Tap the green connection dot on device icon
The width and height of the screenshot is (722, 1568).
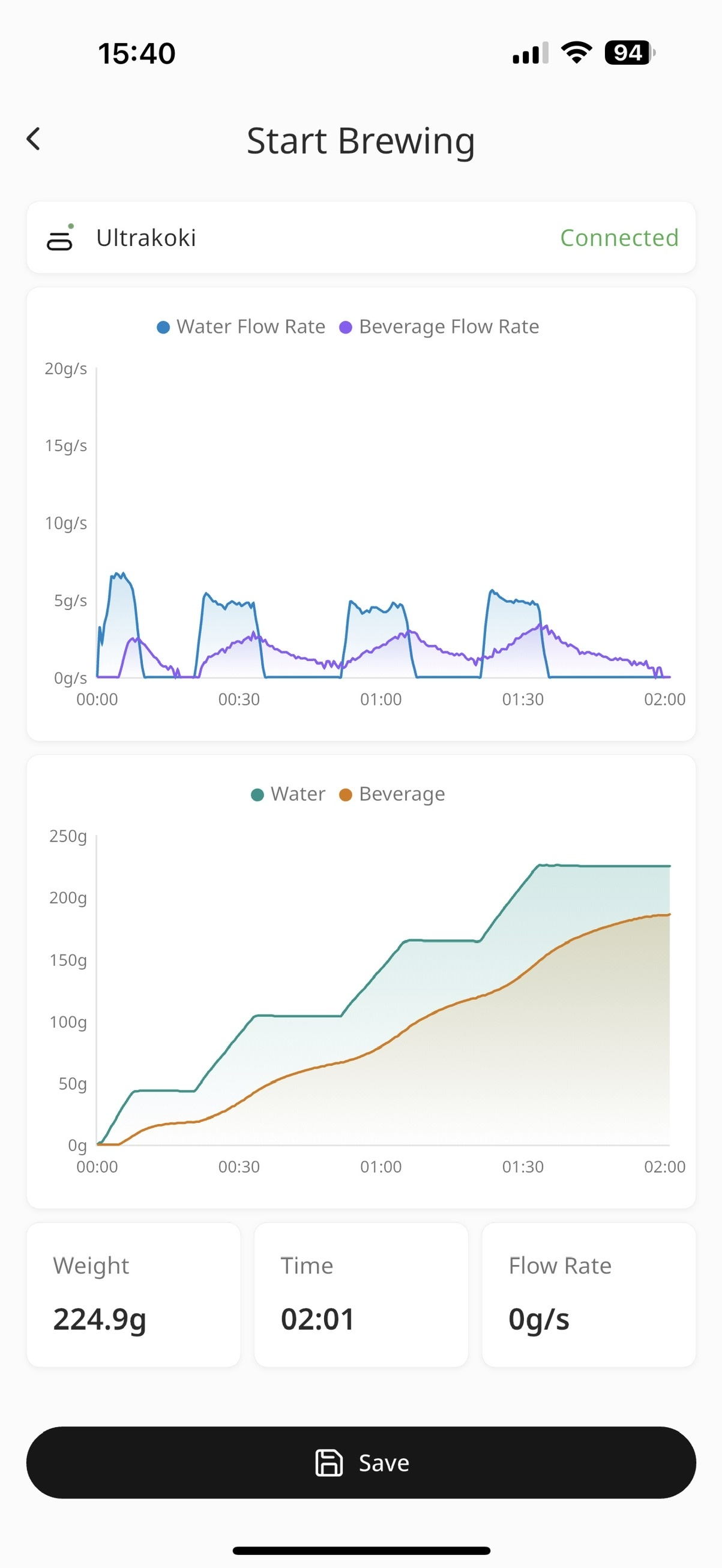point(72,226)
